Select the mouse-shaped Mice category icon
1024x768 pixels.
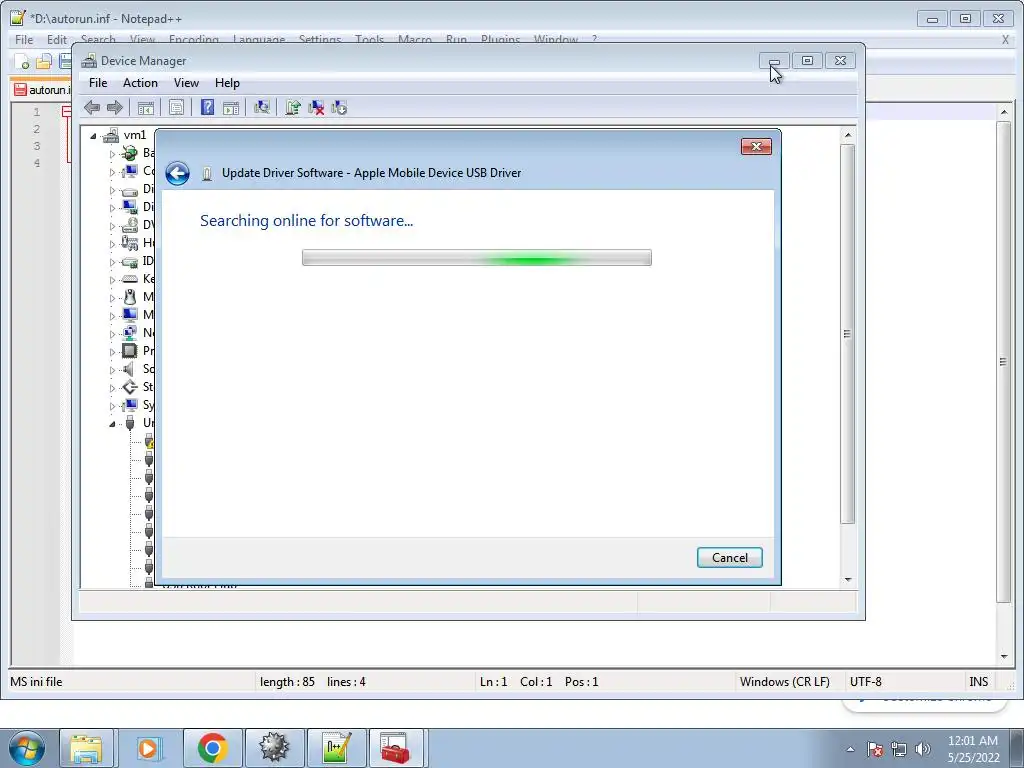[x=130, y=297]
